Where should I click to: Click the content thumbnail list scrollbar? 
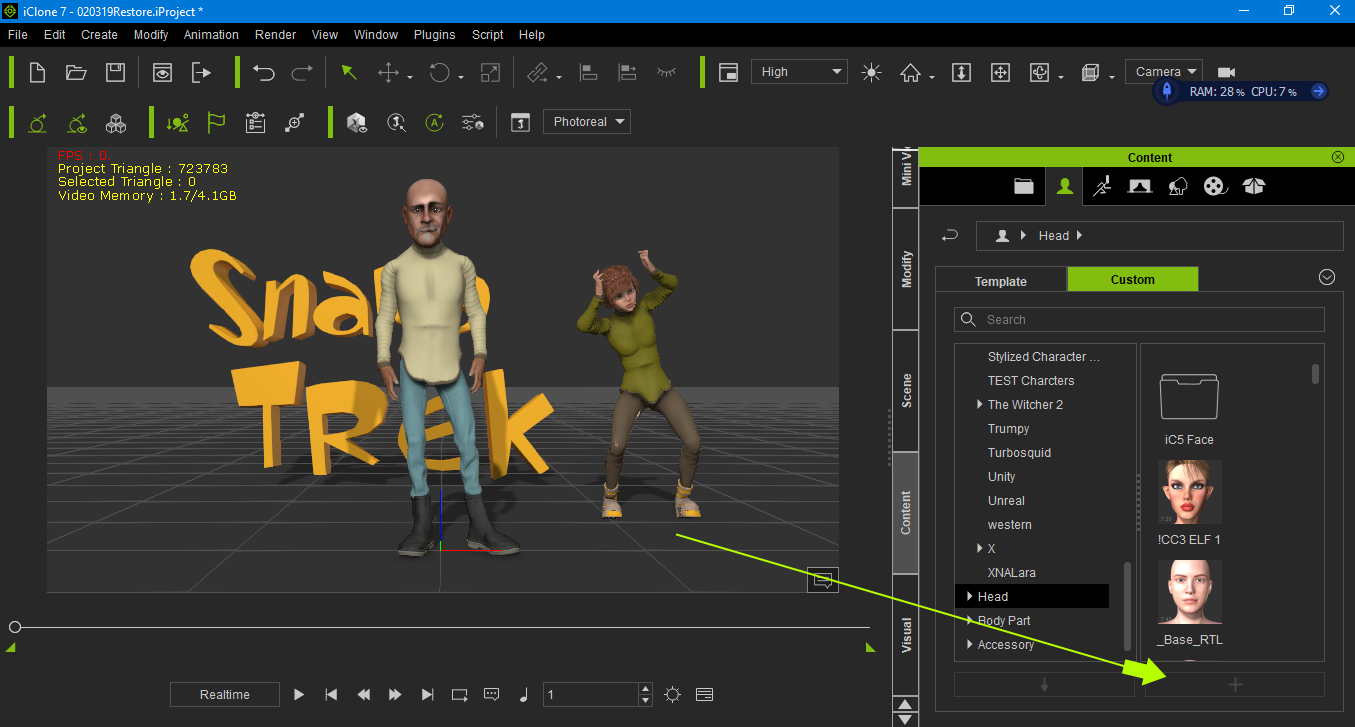click(x=1315, y=373)
